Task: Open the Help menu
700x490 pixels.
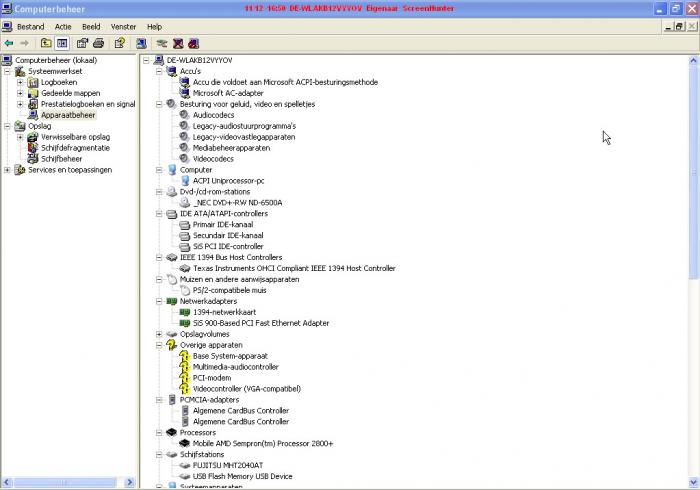Action: coord(154,27)
